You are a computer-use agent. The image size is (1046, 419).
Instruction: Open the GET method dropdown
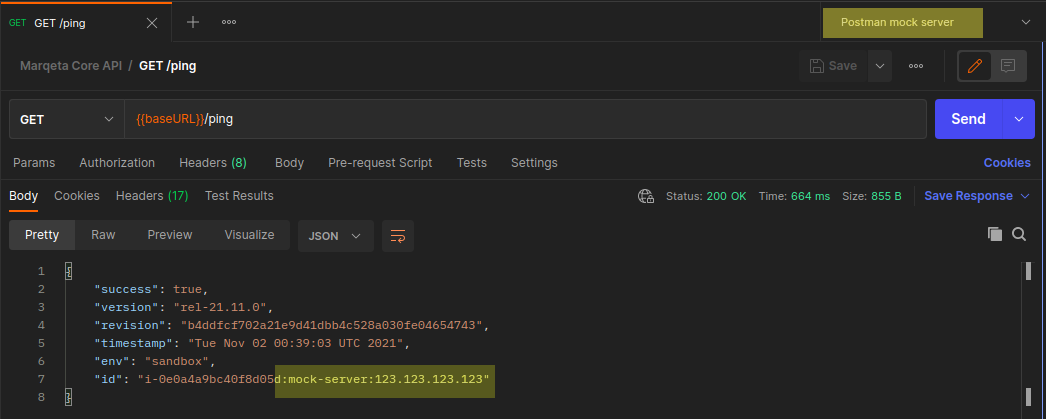pyautogui.click(x=66, y=119)
